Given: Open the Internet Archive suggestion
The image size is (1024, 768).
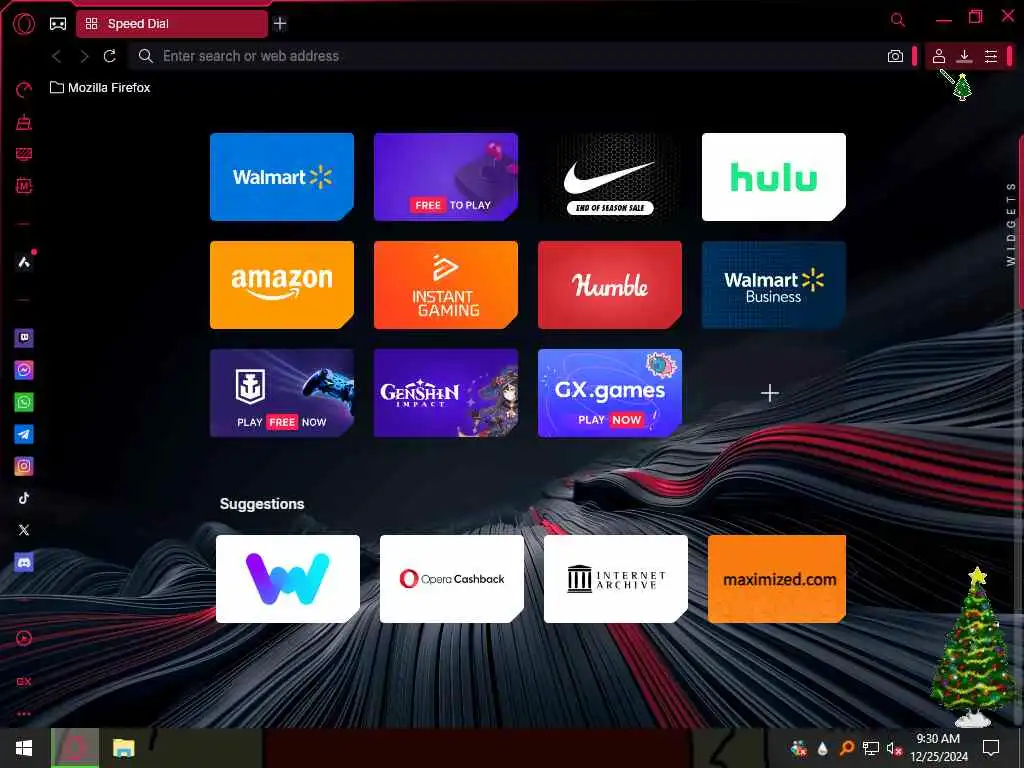Looking at the screenshot, I should tap(615, 579).
